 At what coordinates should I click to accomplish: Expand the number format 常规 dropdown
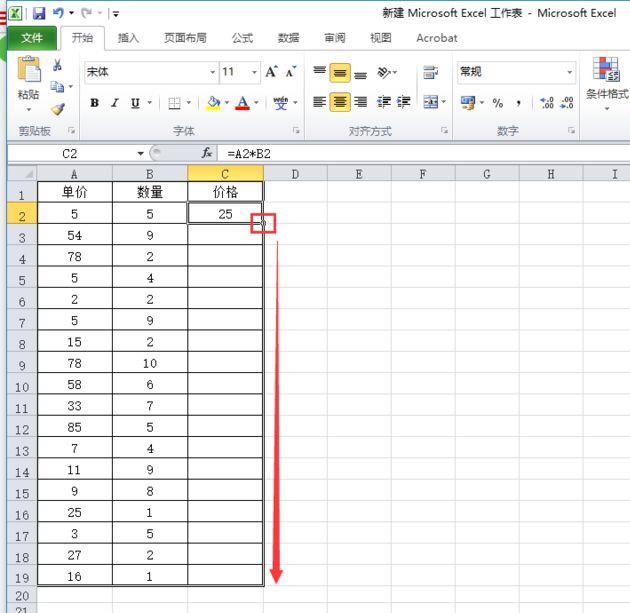point(570,72)
